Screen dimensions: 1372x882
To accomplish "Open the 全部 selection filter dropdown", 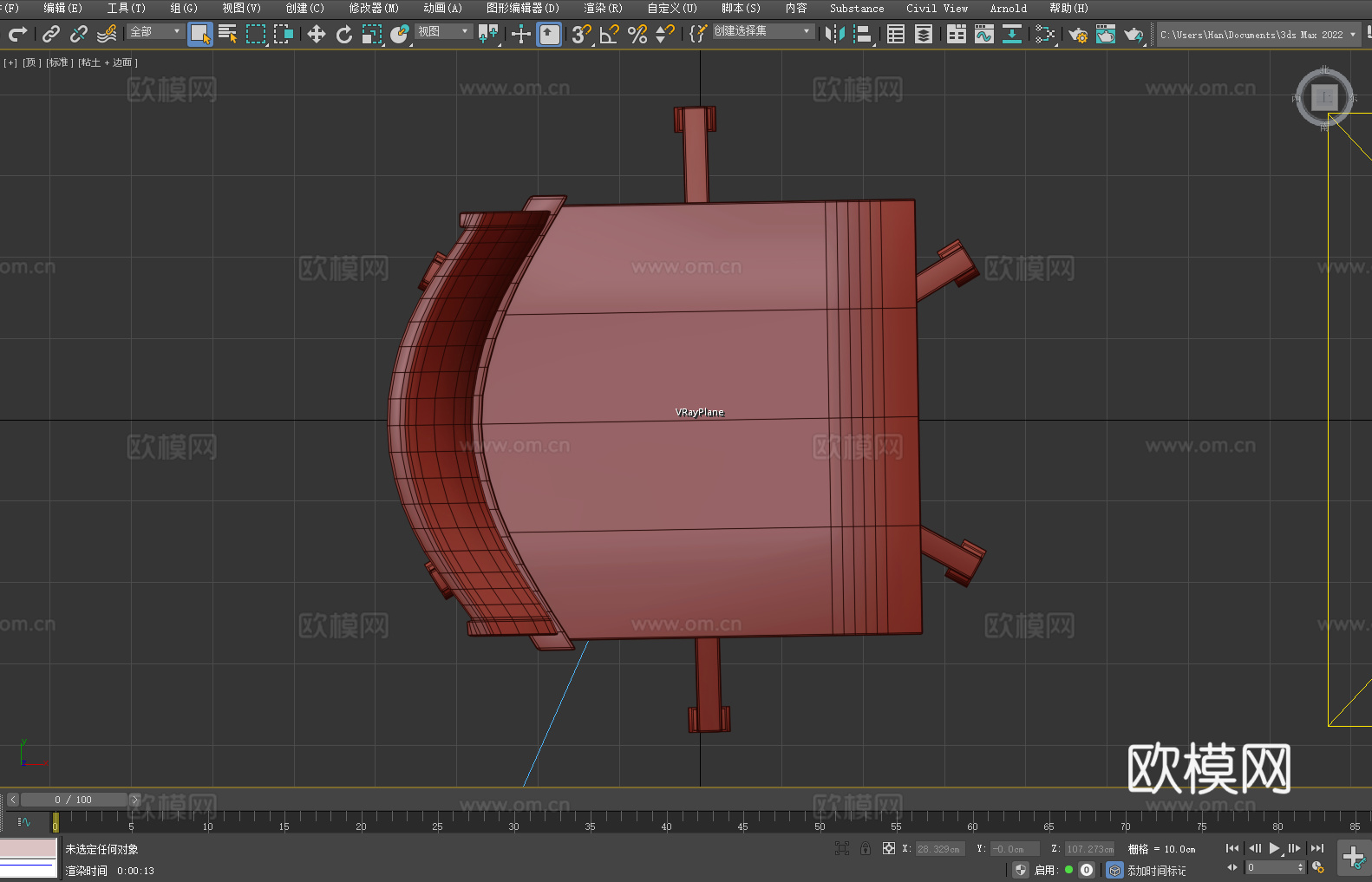I will (x=155, y=31).
